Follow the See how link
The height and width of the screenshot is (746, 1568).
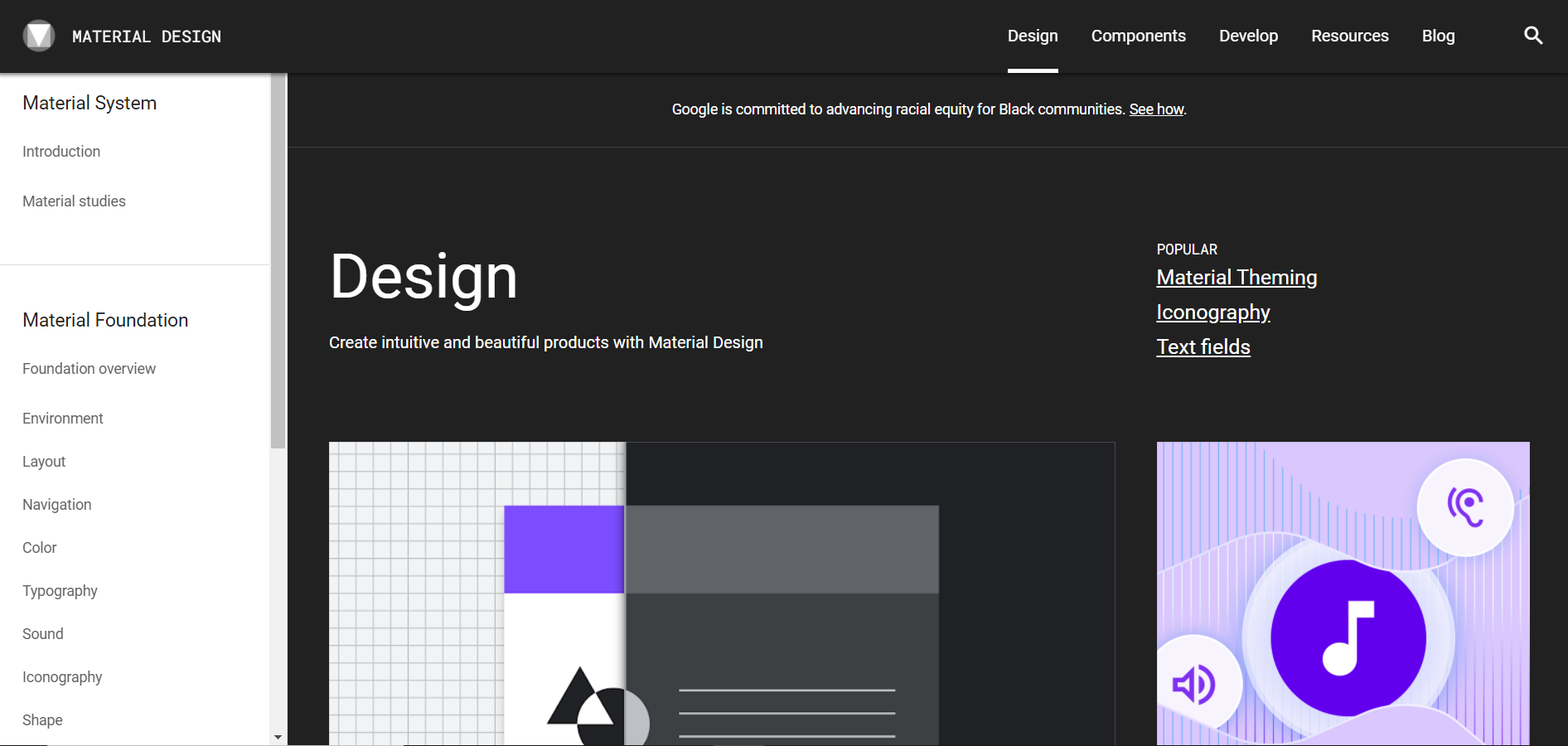coord(1156,109)
